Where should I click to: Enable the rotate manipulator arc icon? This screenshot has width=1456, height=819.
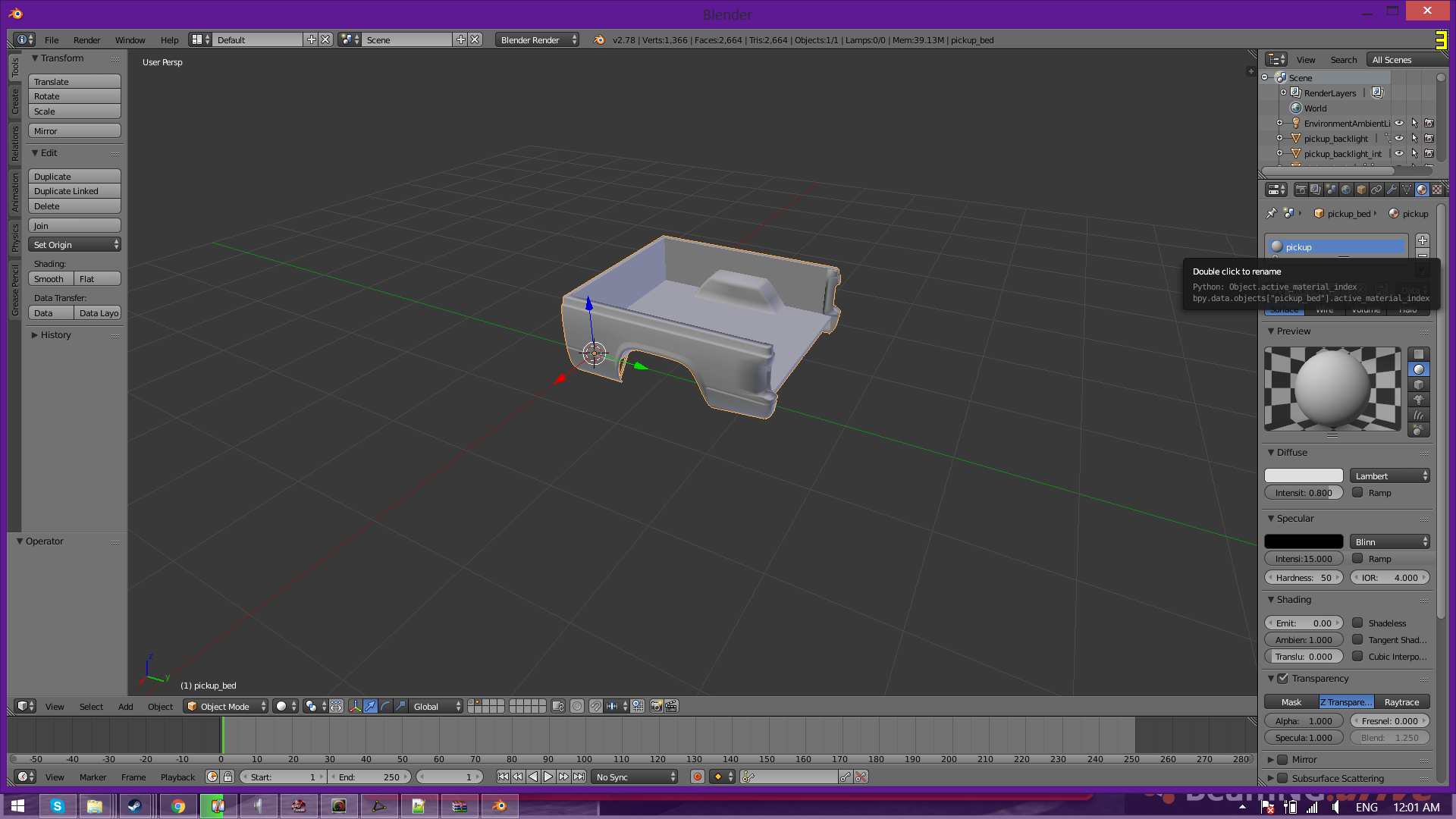coord(385,706)
